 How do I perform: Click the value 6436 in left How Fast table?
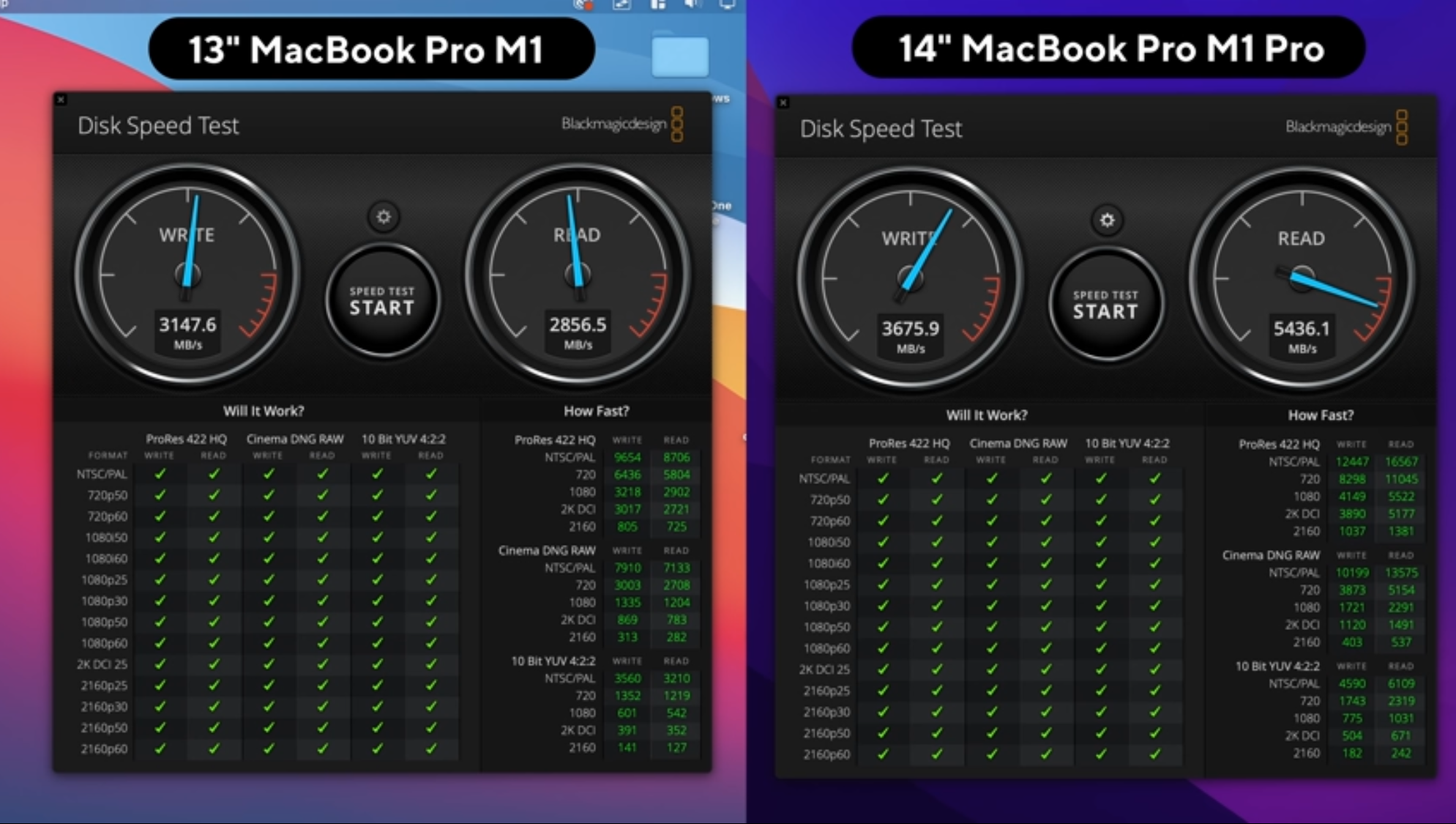click(x=627, y=475)
